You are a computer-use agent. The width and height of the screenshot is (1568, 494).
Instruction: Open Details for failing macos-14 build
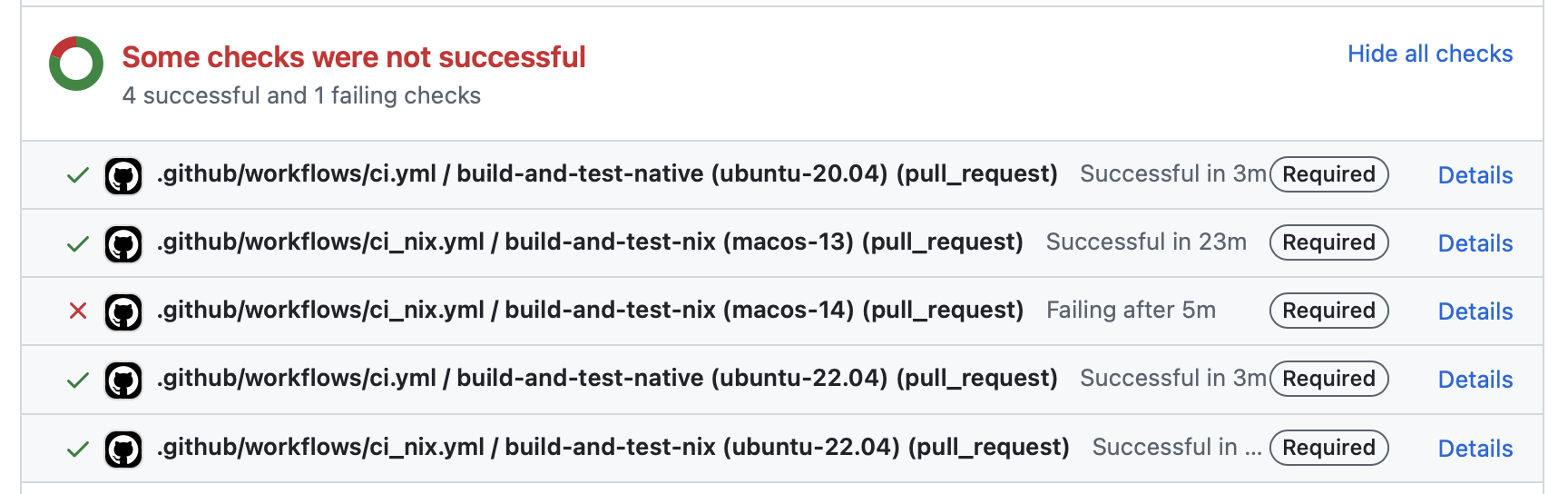coord(1475,311)
